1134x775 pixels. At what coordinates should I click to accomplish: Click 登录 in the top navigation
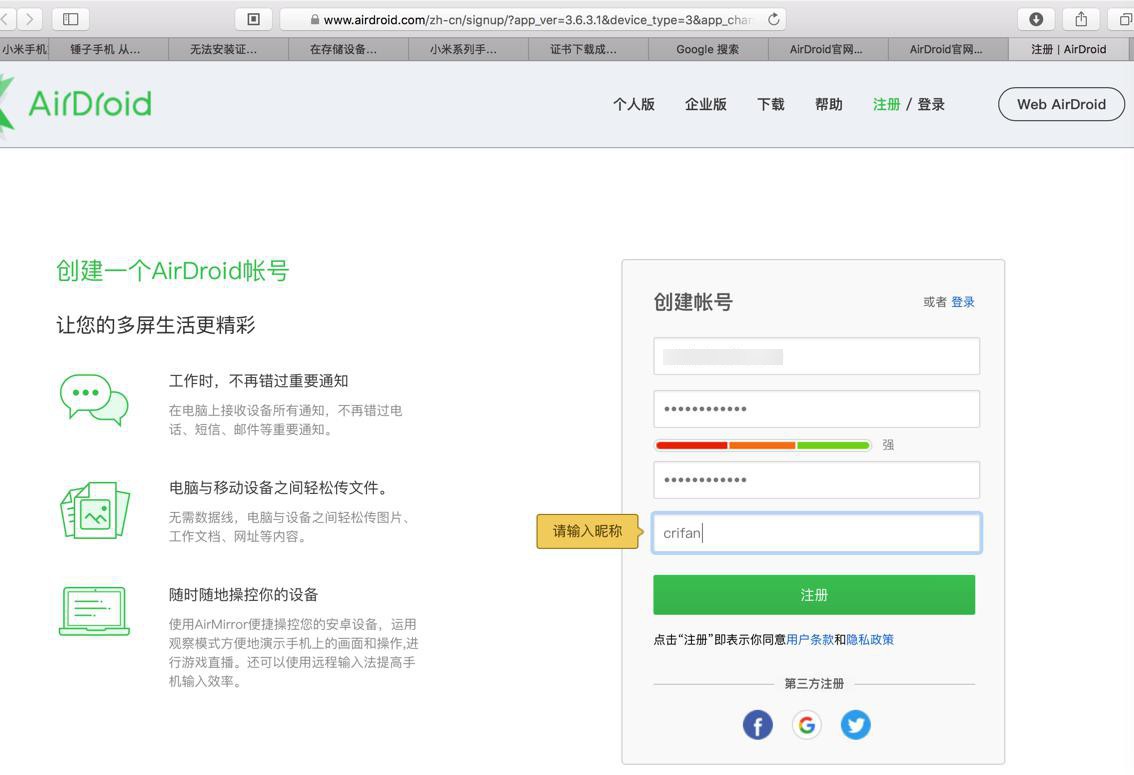point(931,104)
